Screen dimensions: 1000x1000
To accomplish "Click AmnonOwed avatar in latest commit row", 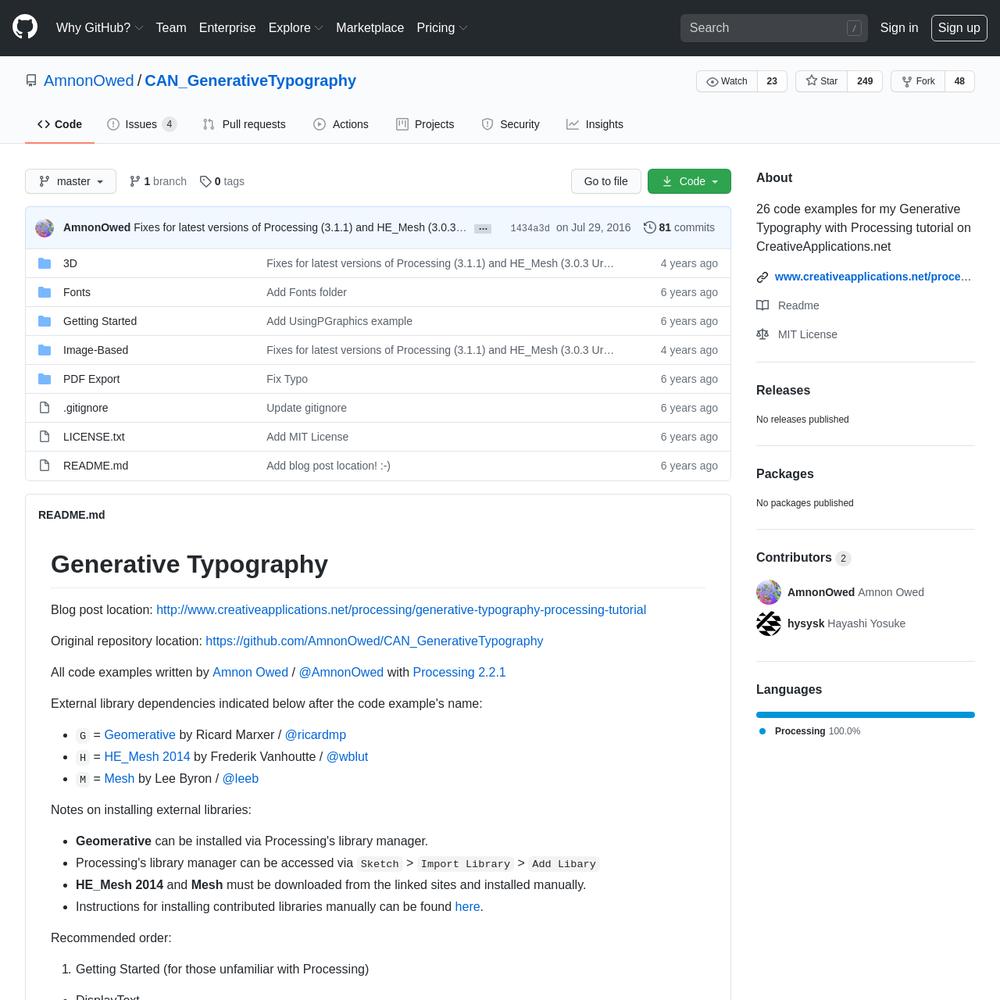I will coord(44,228).
